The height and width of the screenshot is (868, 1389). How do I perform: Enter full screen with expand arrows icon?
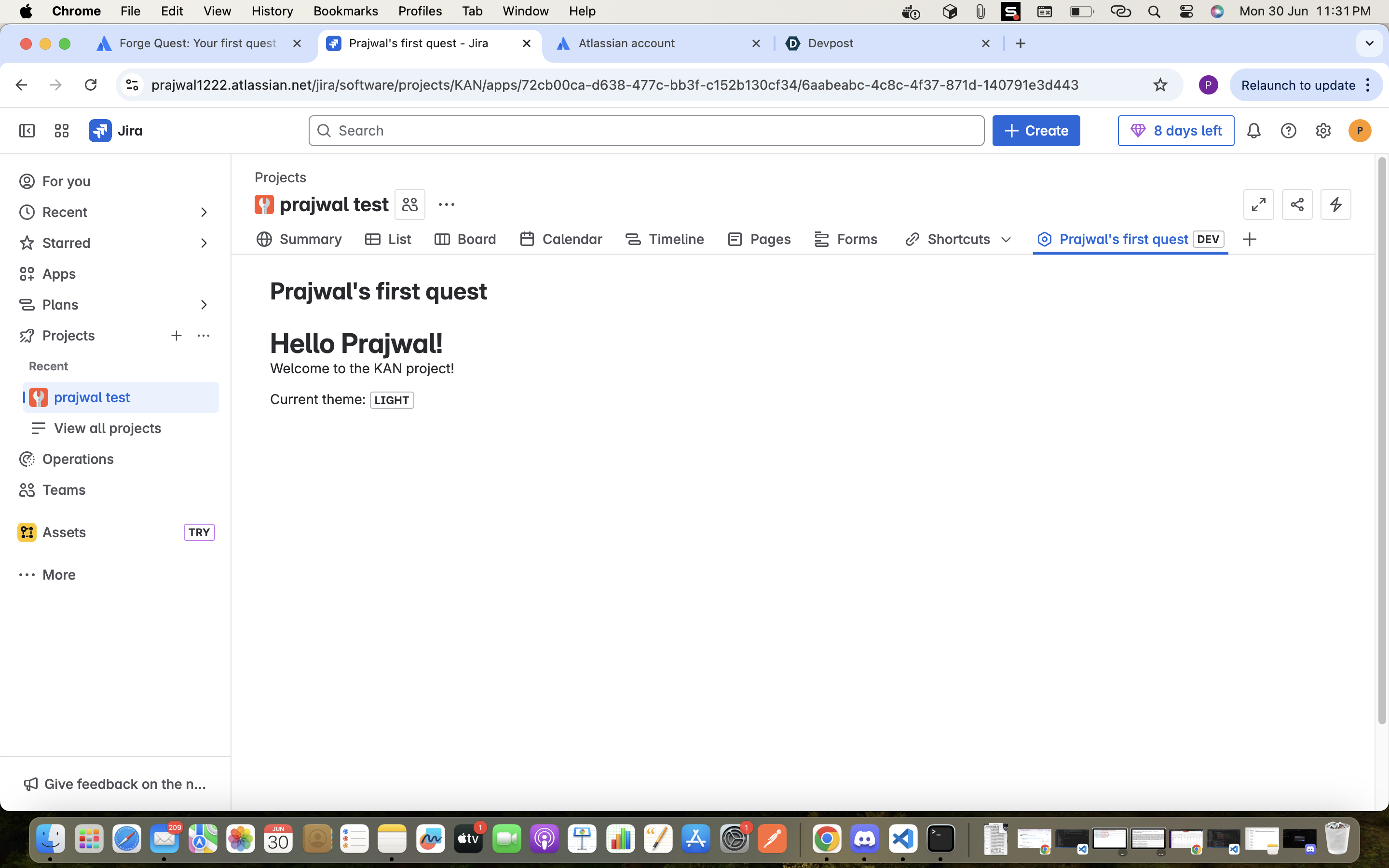pos(1258,204)
